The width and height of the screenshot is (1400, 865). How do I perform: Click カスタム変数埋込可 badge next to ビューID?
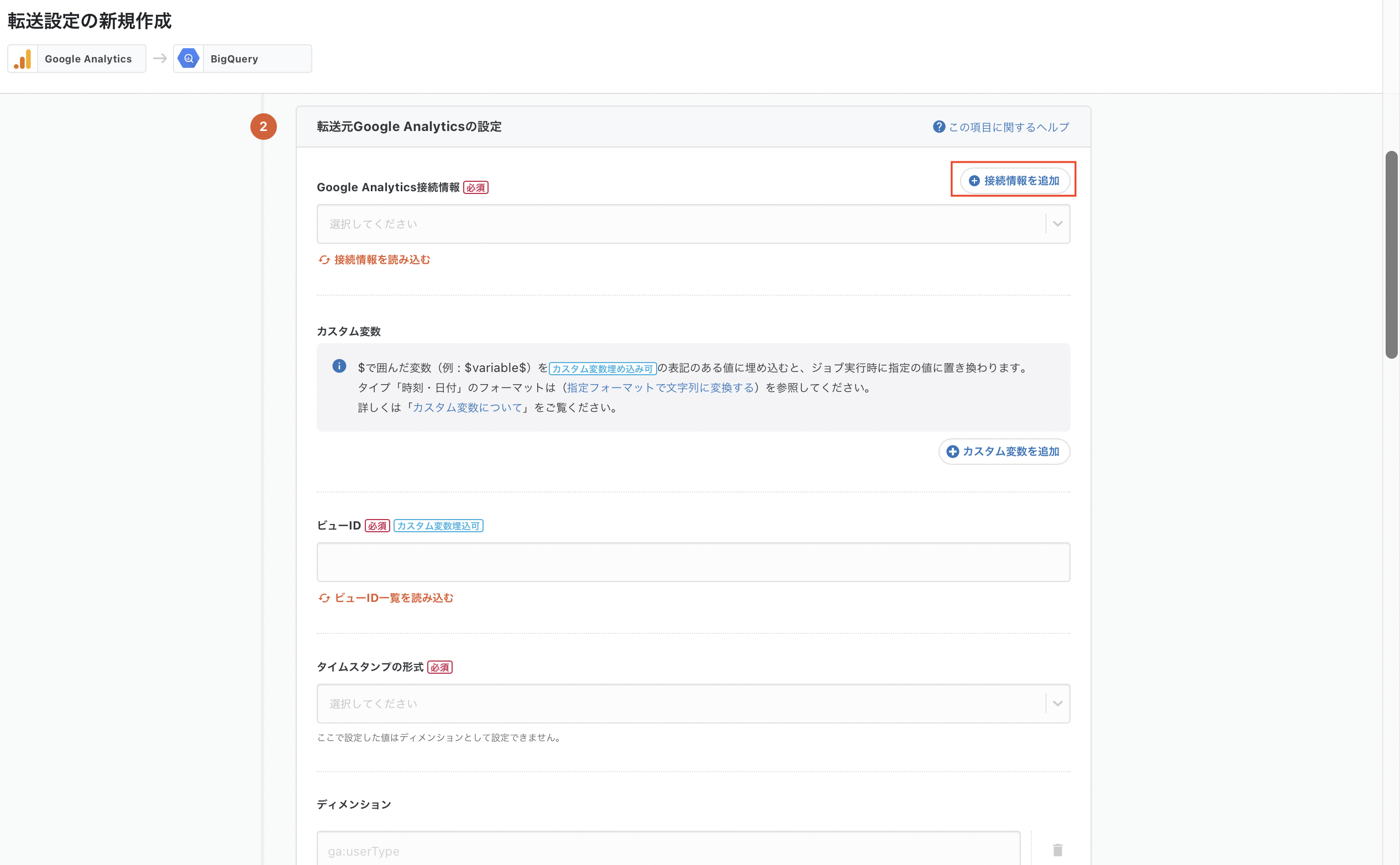click(438, 526)
